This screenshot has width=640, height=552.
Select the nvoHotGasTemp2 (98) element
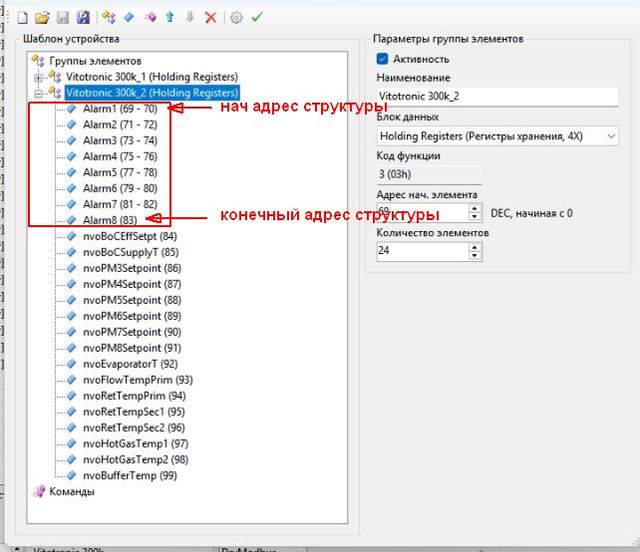(136, 459)
